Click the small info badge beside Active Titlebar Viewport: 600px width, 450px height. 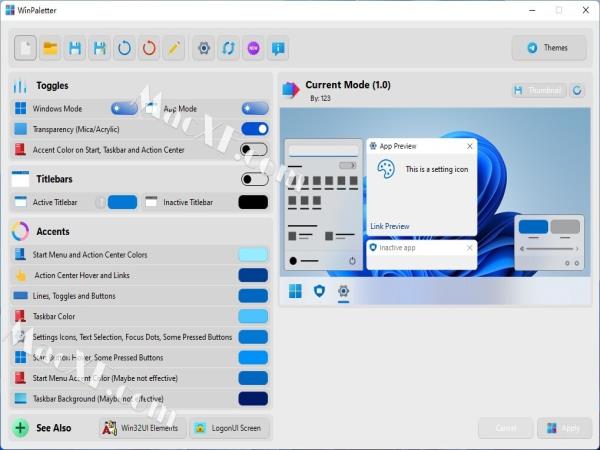(x=100, y=202)
